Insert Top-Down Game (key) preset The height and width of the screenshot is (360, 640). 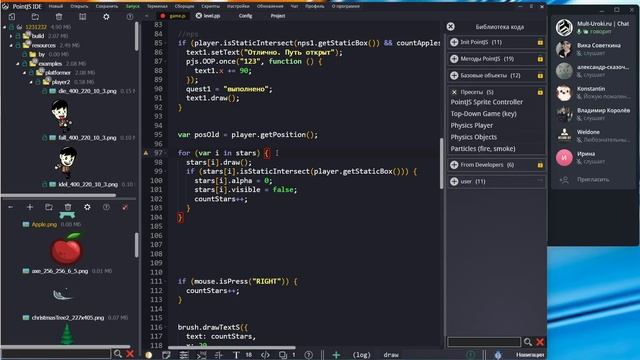[x=483, y=114]
